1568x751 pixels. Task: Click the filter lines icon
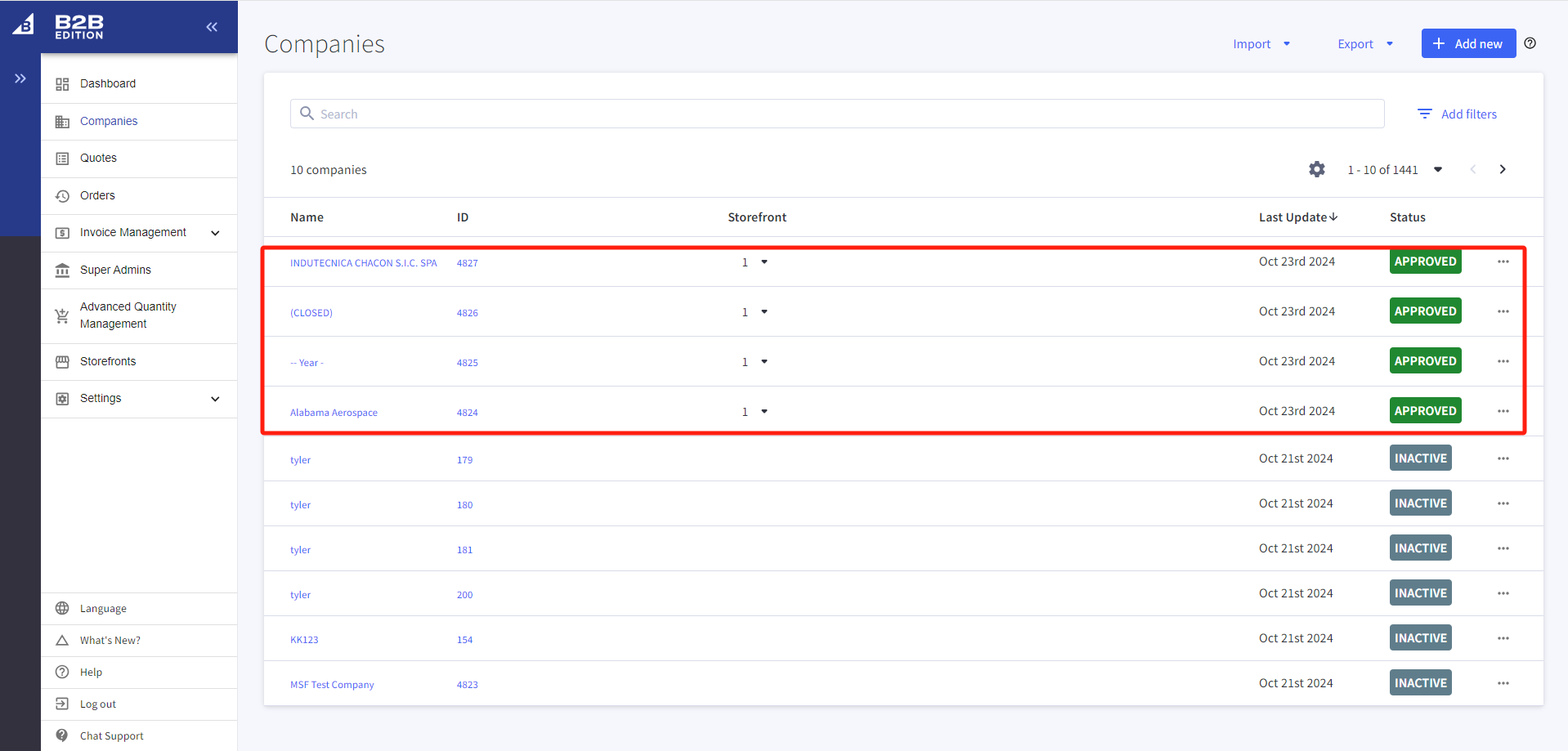[1425, 114]
